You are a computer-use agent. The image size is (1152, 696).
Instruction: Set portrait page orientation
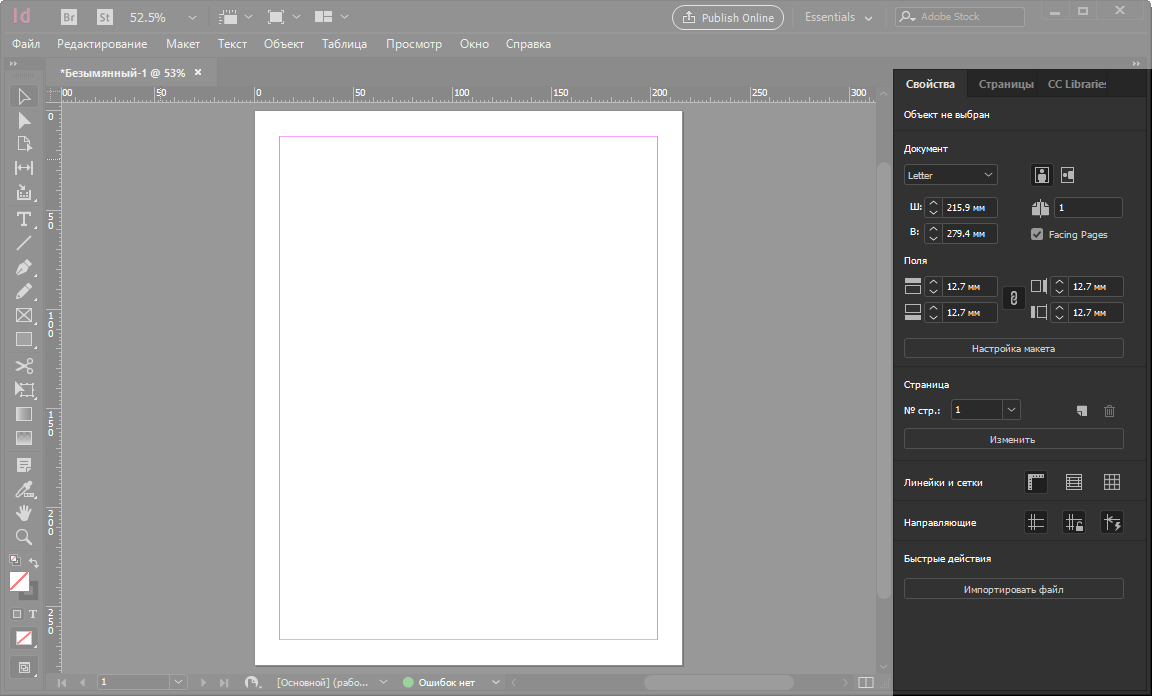pyautogui.click(x=1042, y=175)
